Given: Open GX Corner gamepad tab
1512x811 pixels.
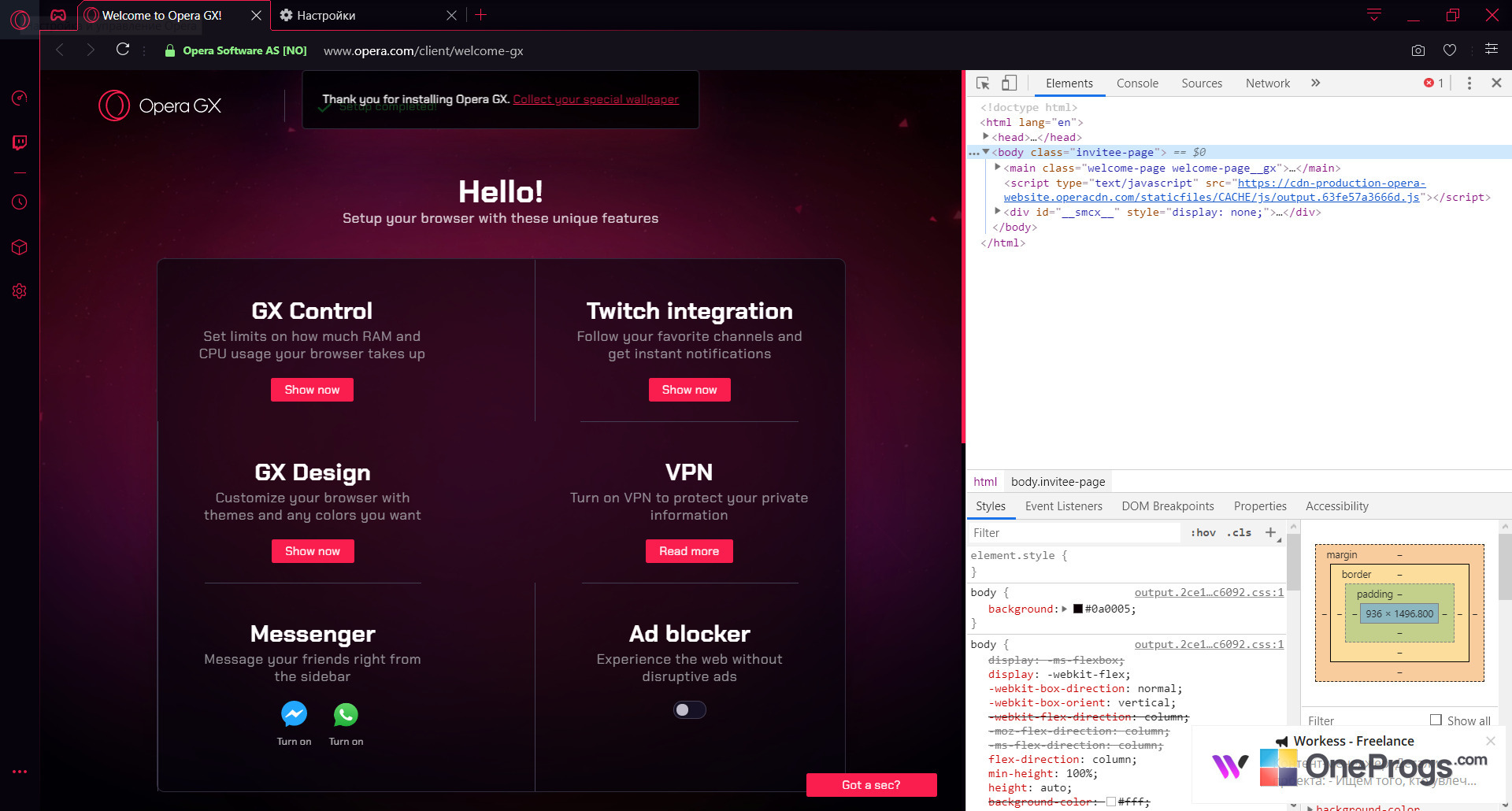Looking at the screenshot, I should (58, 15).
